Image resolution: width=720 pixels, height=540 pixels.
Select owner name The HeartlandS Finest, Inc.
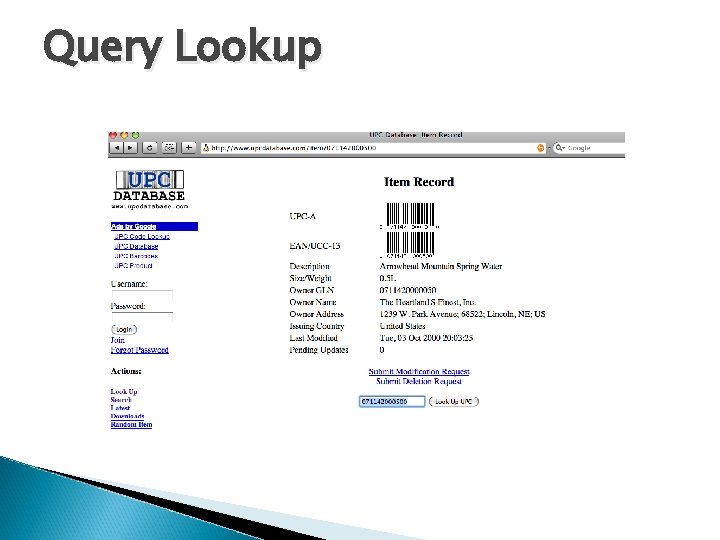click(x=428, y=302)
